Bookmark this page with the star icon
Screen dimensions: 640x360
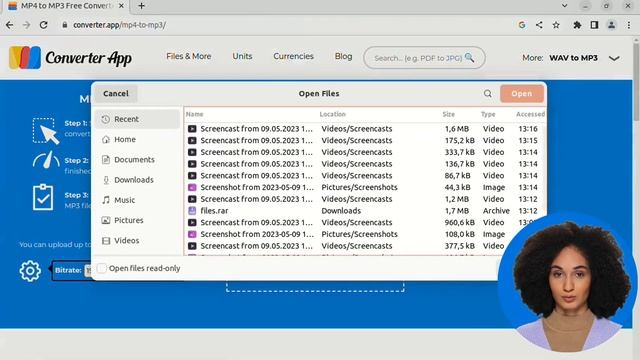click(556, 25)
